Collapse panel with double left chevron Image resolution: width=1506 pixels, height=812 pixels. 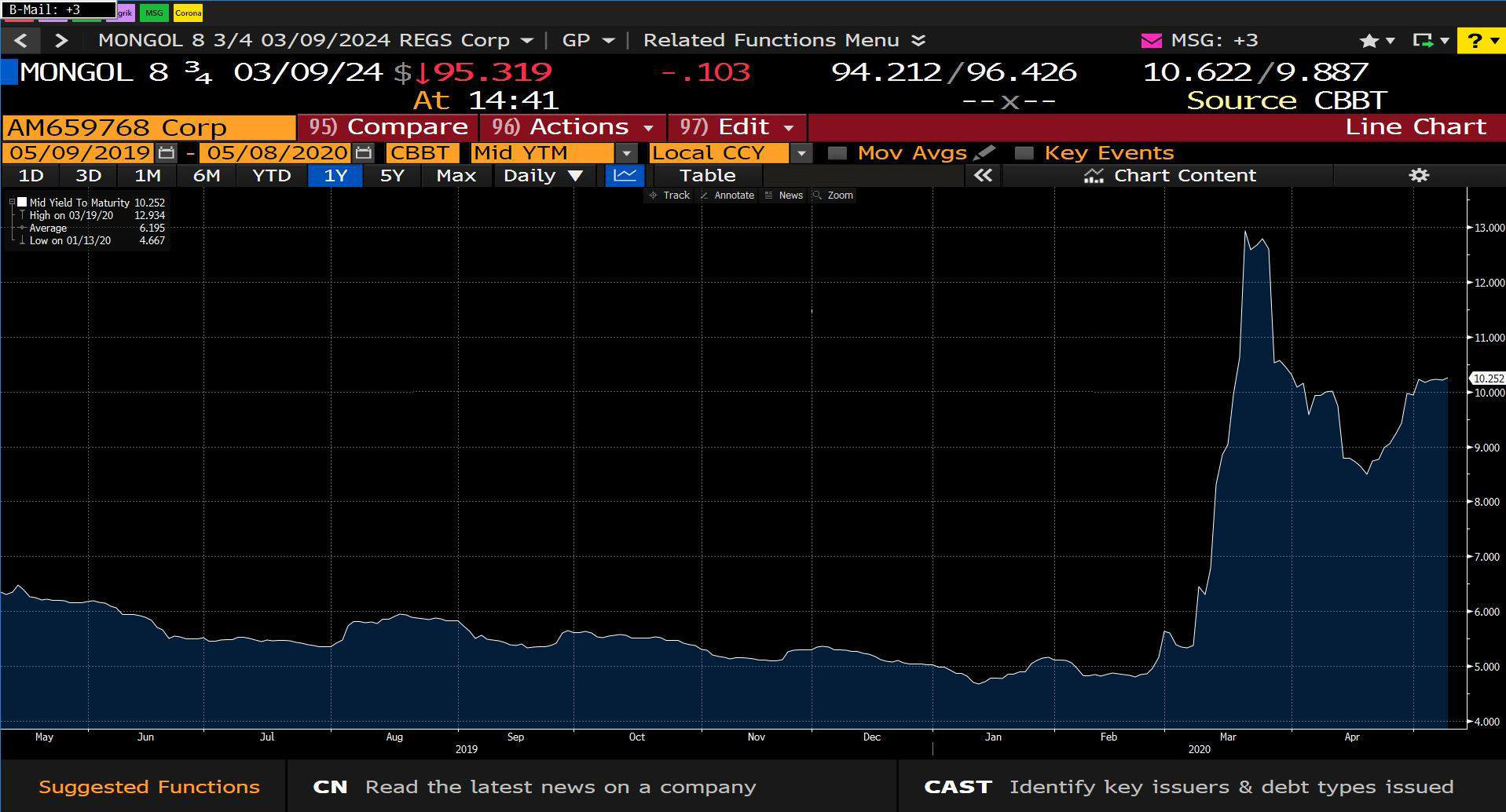pyautogui.click(x=983, y=175)
